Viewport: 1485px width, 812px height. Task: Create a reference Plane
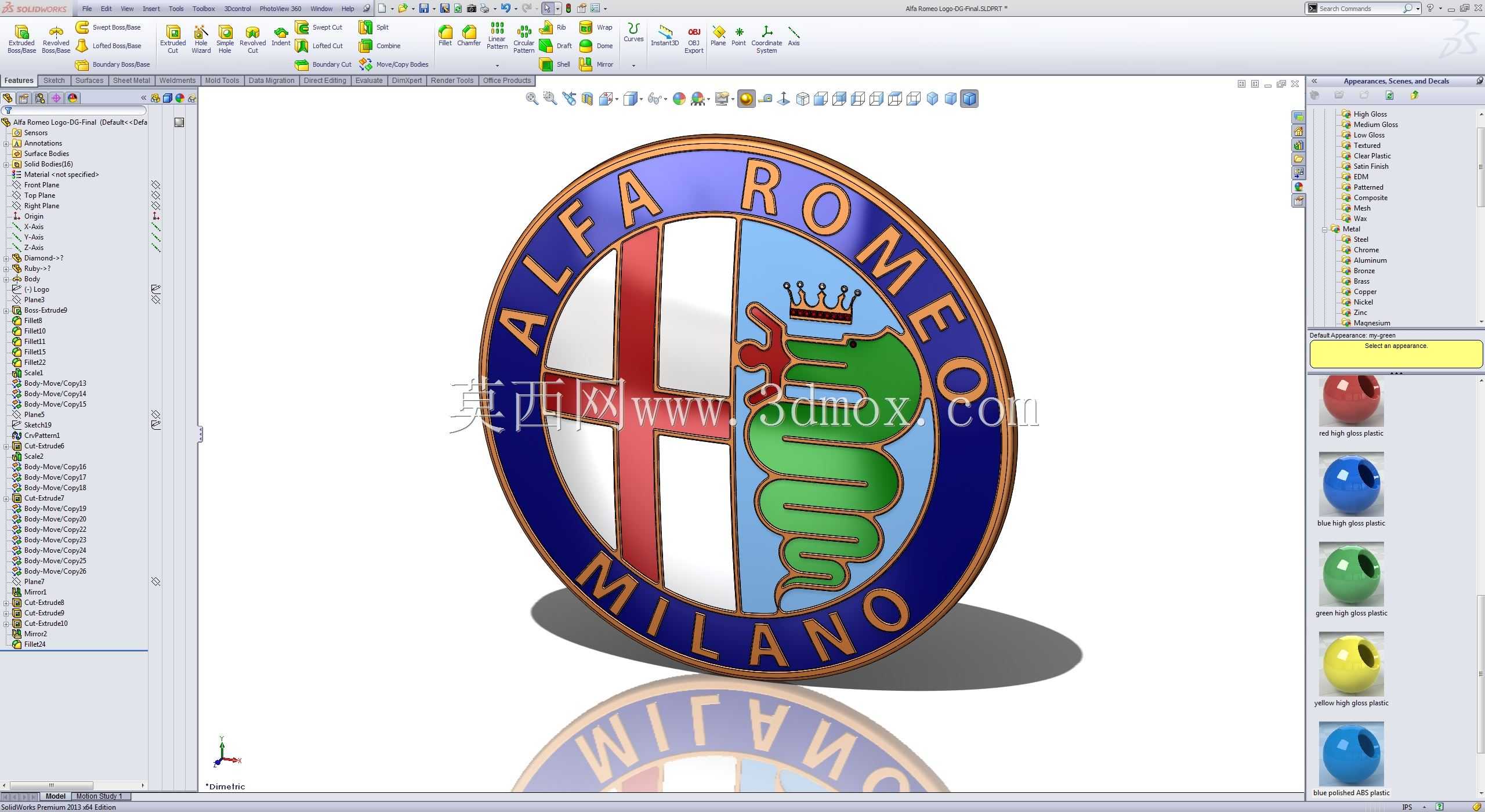tap(718, 35)
